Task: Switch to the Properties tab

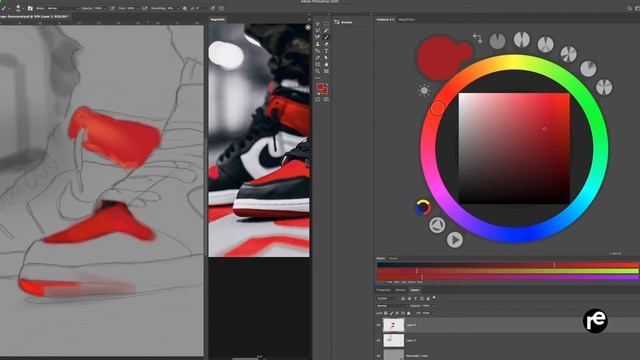Action: coord(383,290)
